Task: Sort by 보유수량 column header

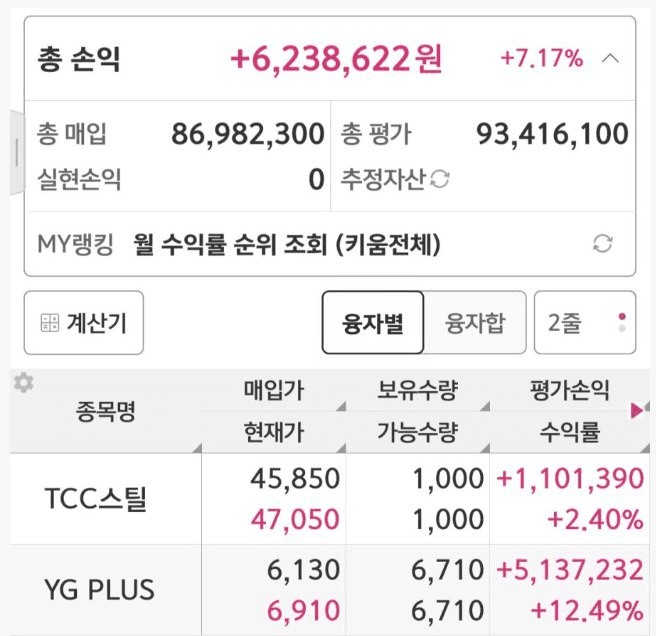Action: point(418,390)
